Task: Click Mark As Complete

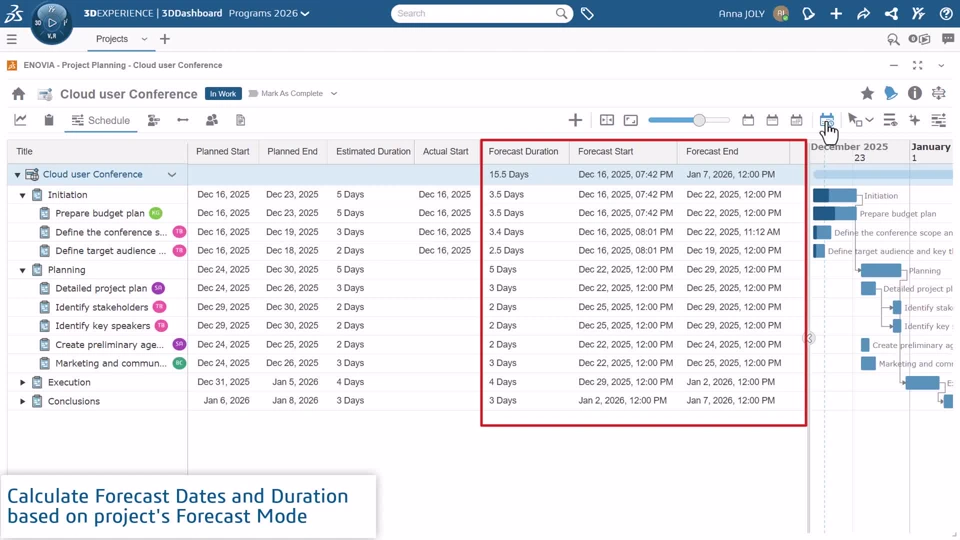Action: [x=286, y=94]
